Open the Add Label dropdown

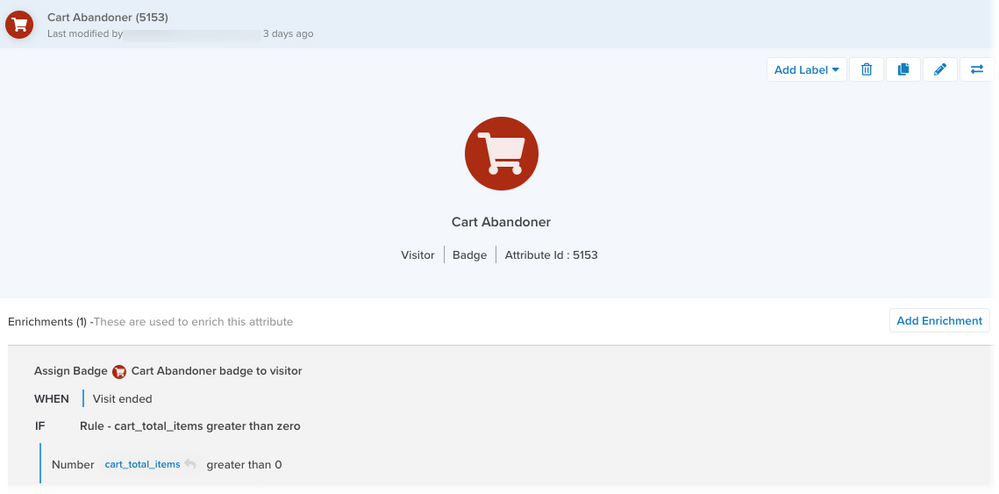click(806, 69)
